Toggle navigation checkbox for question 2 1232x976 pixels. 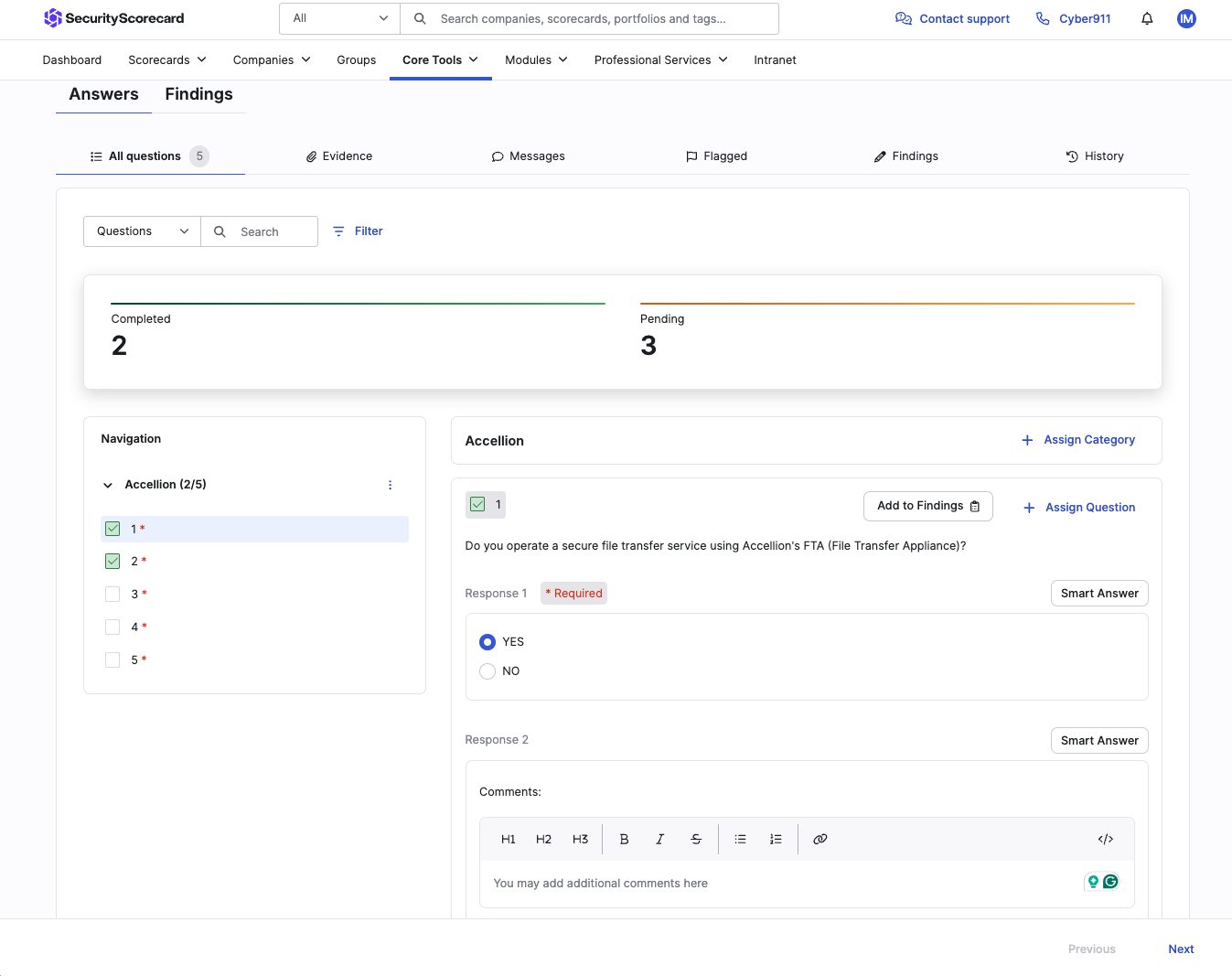point(112,562)
